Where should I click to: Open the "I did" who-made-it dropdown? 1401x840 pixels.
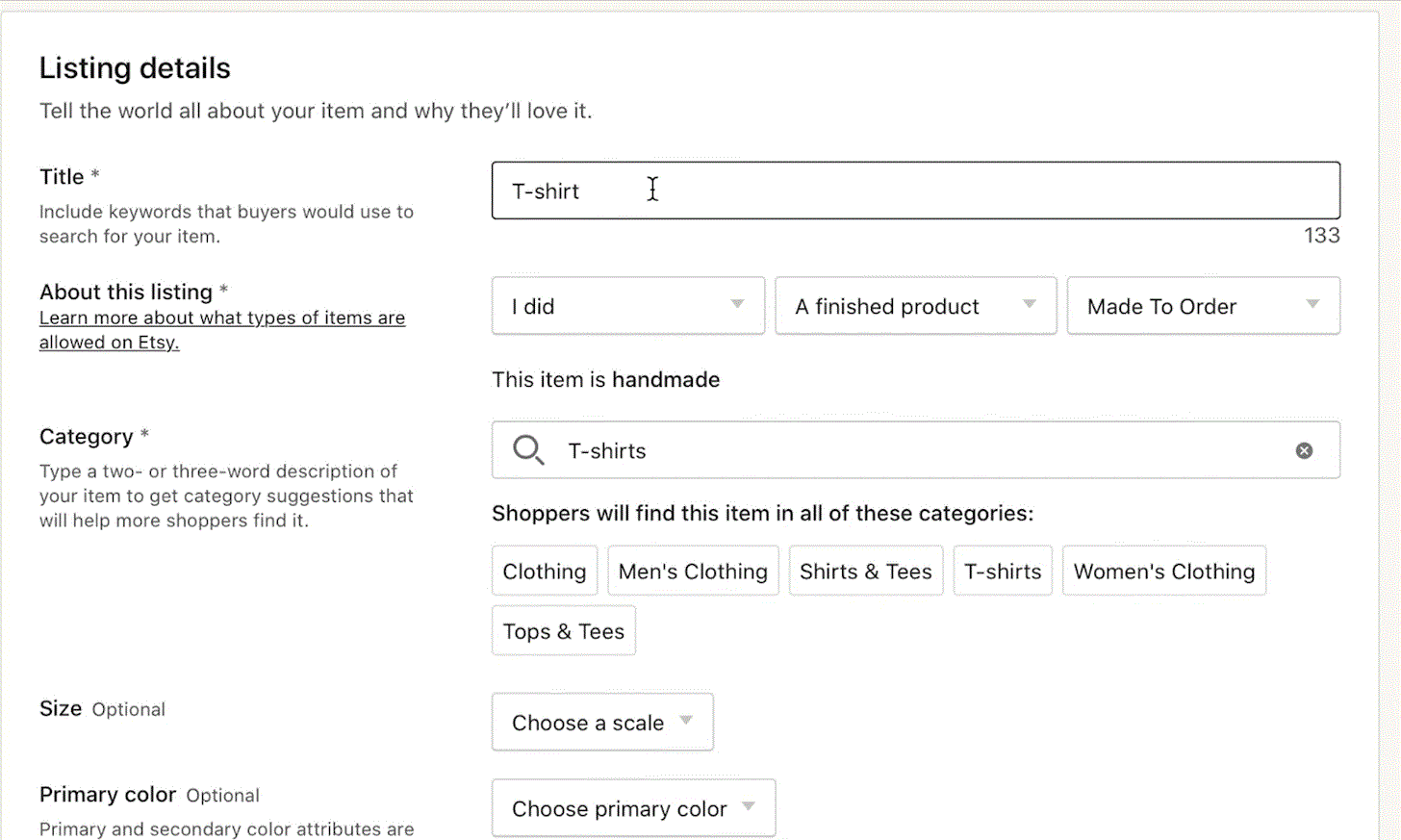628,306
